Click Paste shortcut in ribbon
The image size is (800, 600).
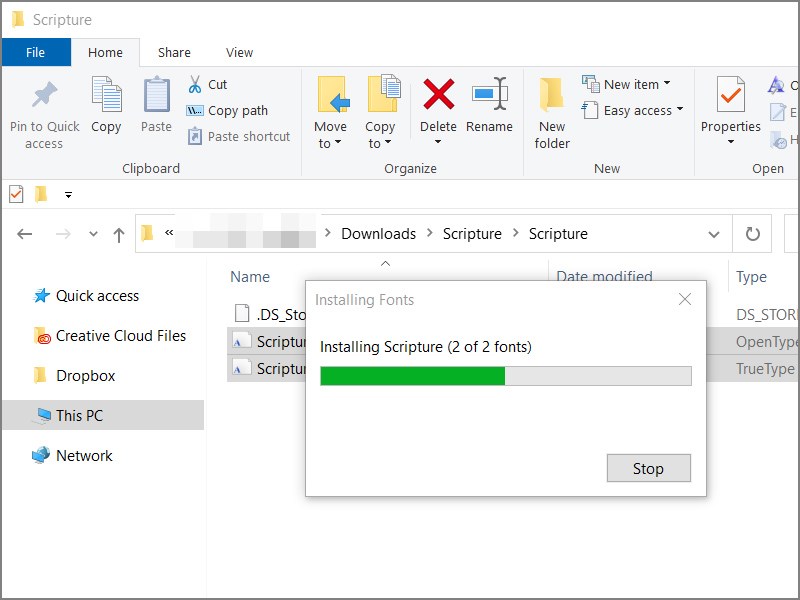[239, 136]
